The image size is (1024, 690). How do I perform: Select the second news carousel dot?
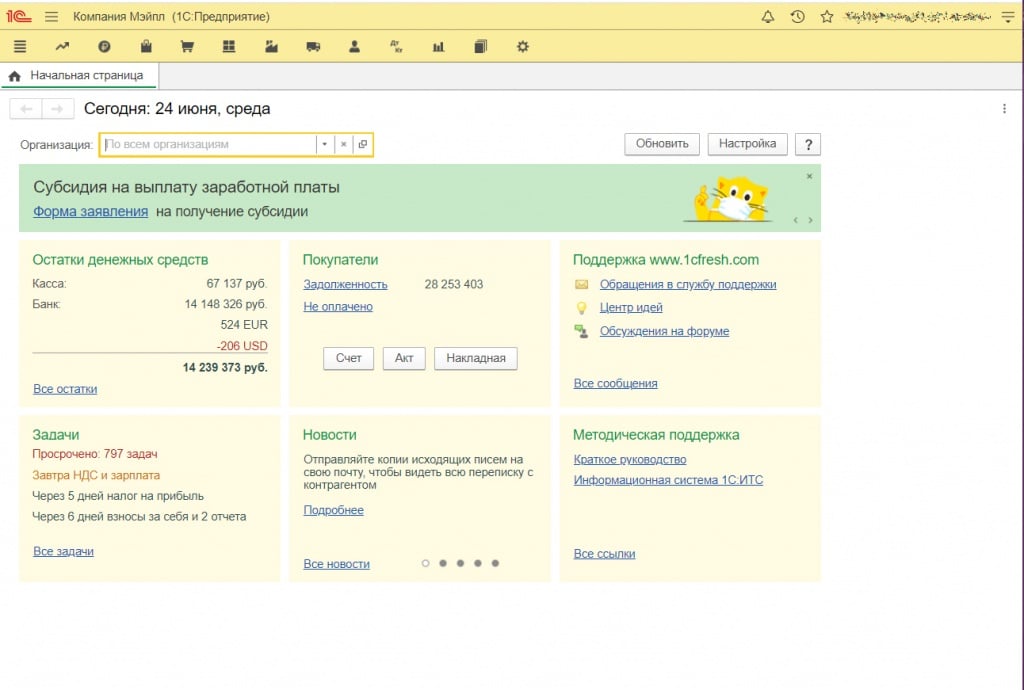(443, 563)
